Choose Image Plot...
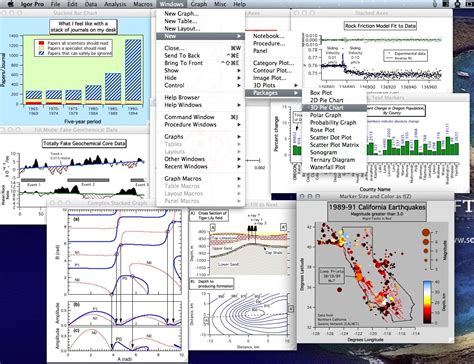This screenshot has height=364, width=474. tap(273, 78)
